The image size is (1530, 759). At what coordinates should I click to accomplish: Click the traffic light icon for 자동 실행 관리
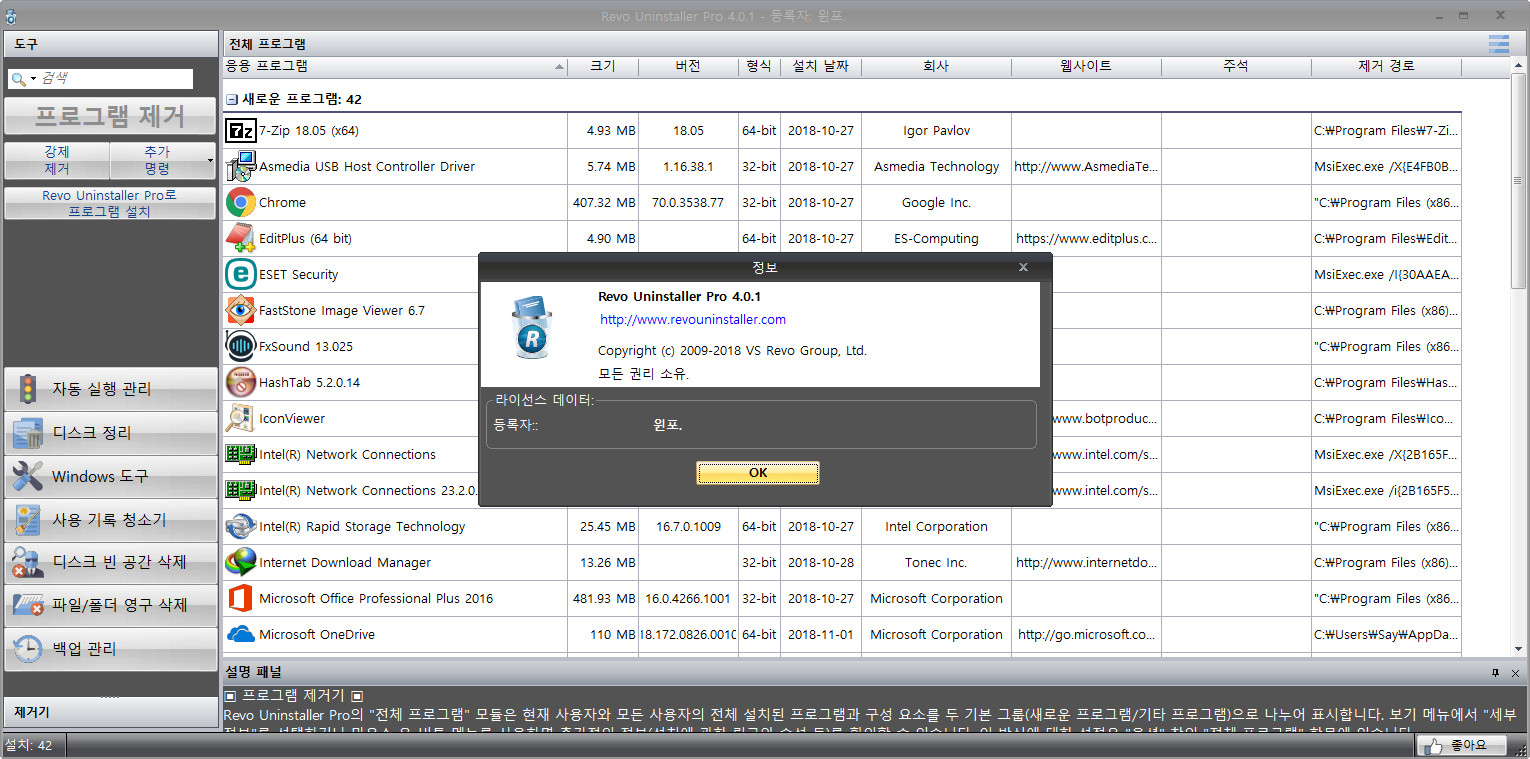point(27,388)
